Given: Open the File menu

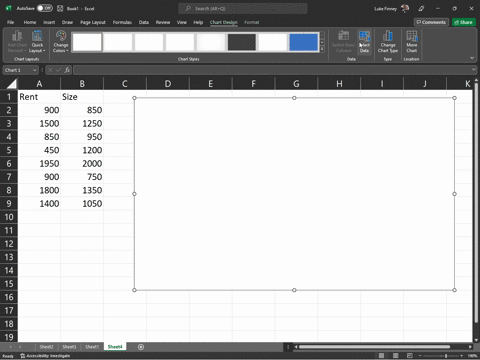Looking at the screenshot, I should click(x=11, y=22).
